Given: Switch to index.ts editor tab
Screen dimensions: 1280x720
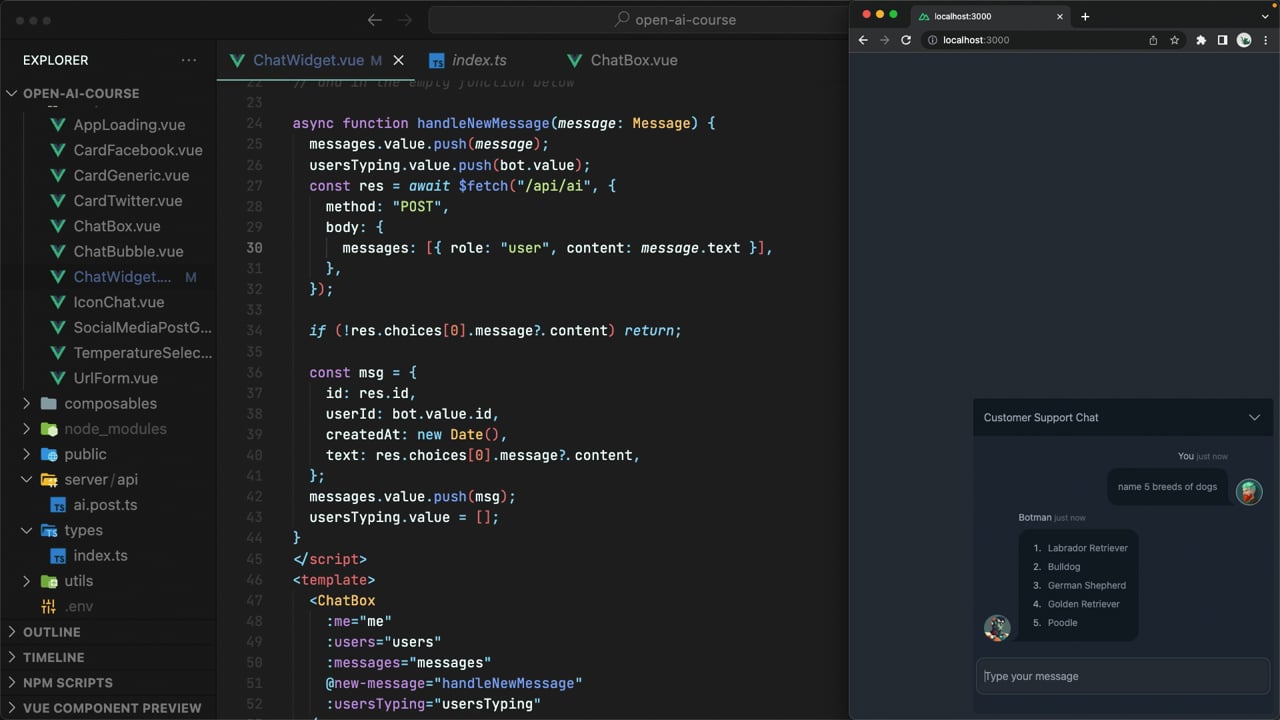Looking at the screenshot, I should point(479,60).
